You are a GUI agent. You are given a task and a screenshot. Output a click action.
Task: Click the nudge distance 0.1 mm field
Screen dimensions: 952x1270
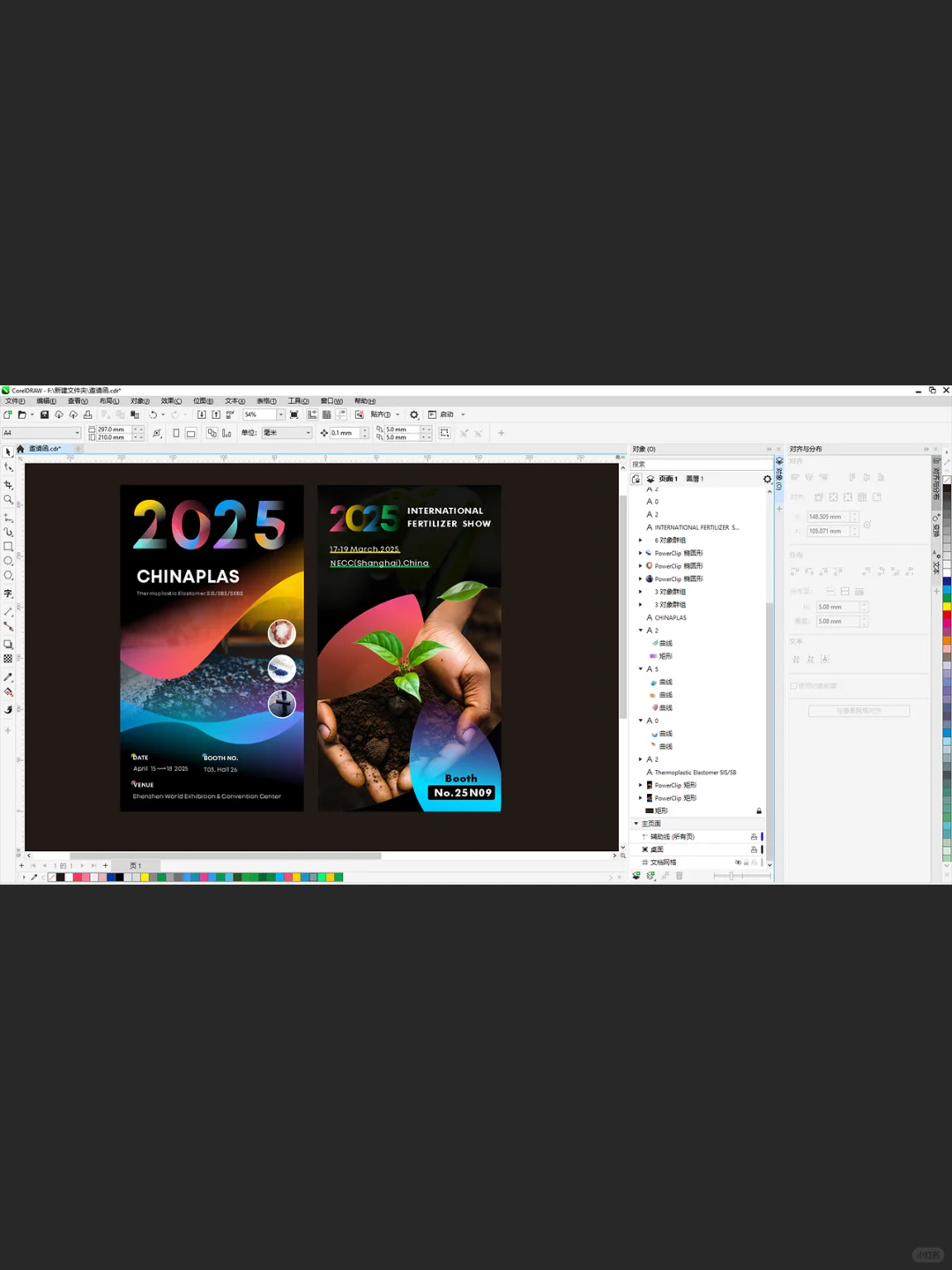[345, 433]
